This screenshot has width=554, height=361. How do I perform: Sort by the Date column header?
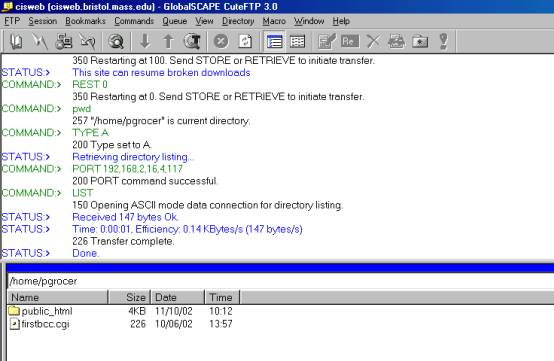click(178, 297)
